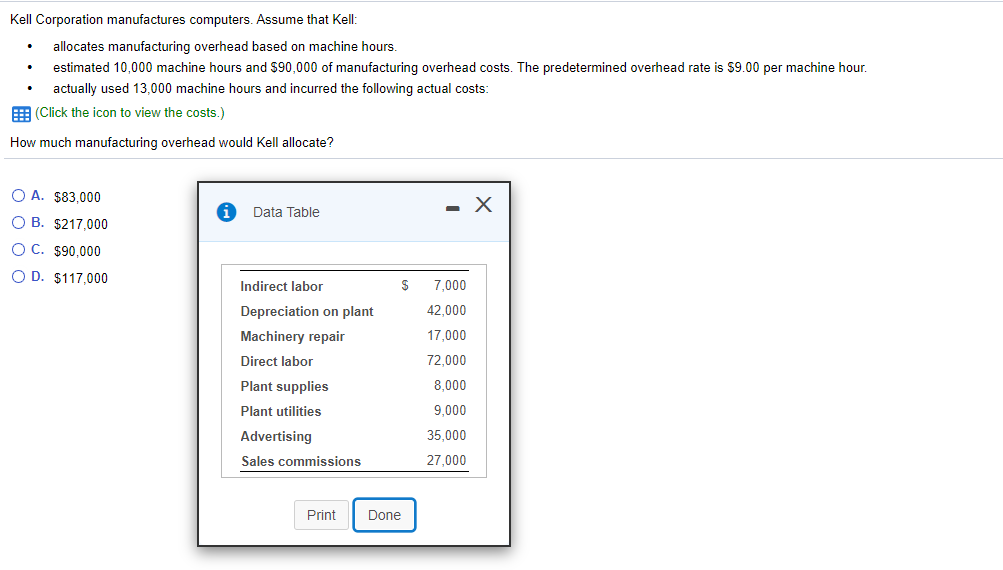Screen dimensions: 1003x570
Task: Click the 42,000 value cell
Action: [x=446, y=310]
